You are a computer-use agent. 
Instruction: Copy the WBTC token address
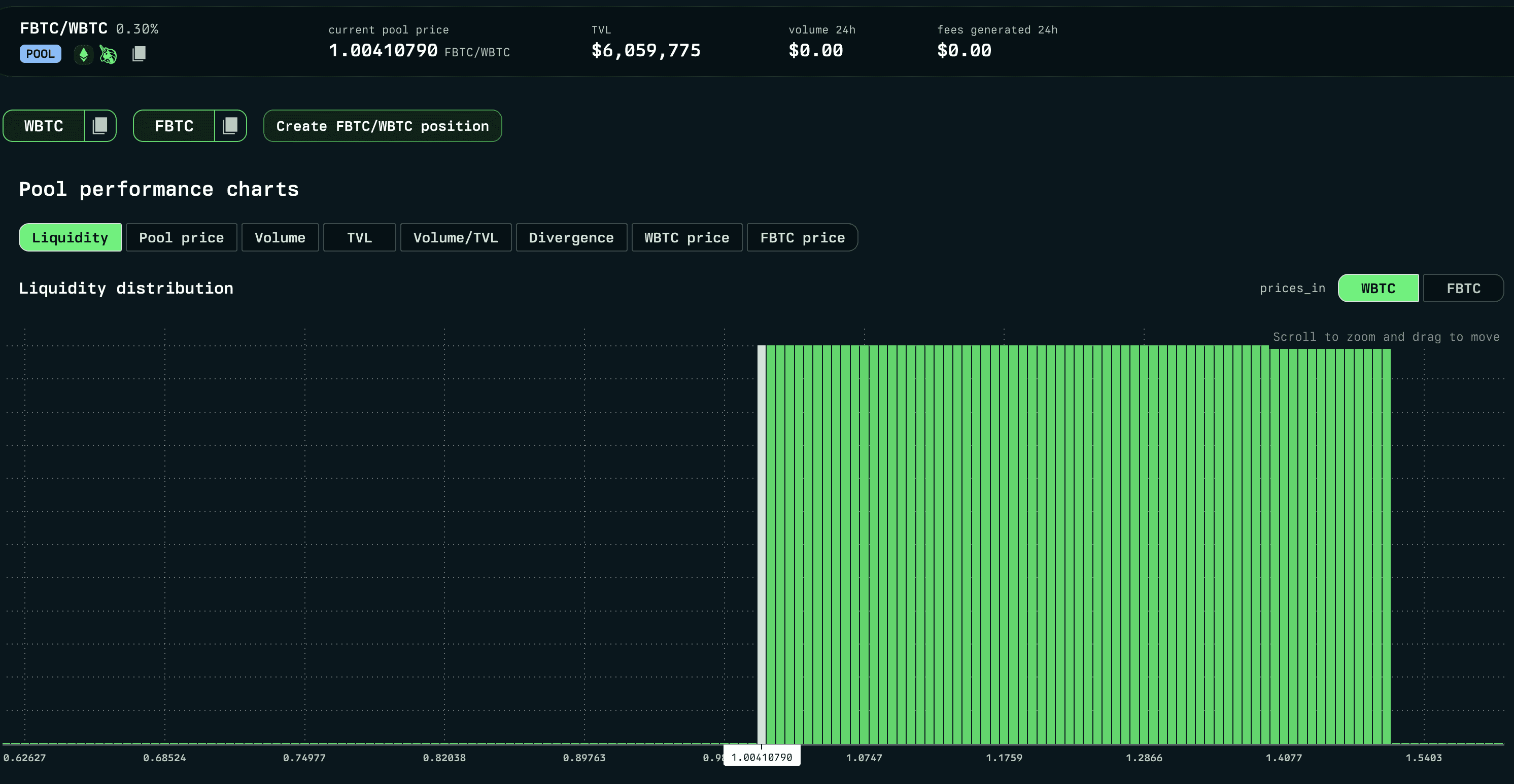(100, 126)
